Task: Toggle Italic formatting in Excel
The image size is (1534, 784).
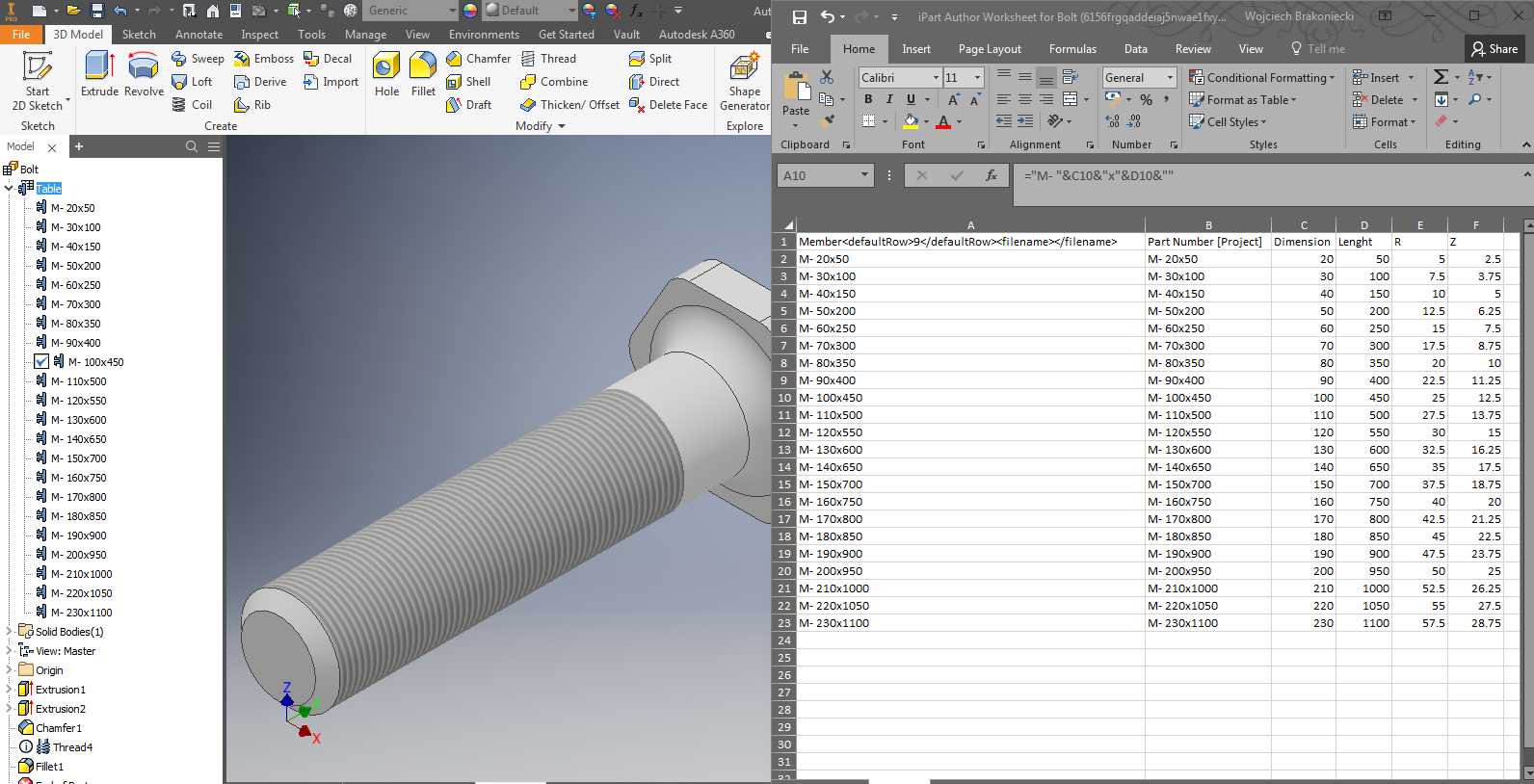Action: pos(888,99)
